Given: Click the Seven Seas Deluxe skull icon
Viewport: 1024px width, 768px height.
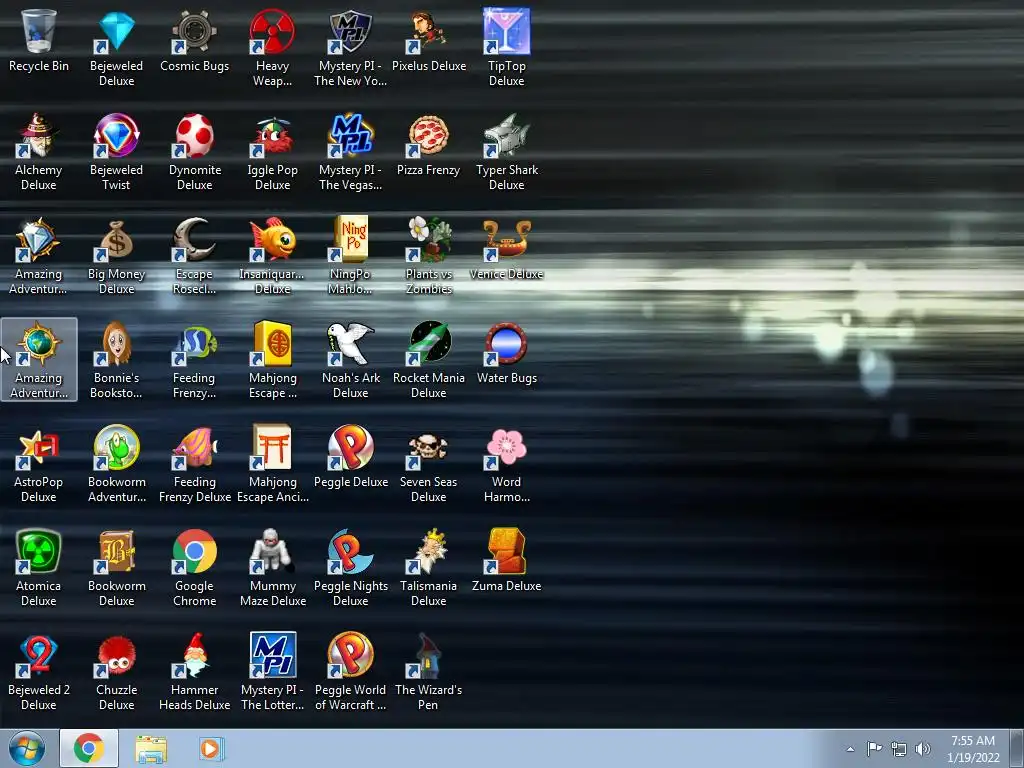Looking at the screenshot, I should click(x=428, y=447).
